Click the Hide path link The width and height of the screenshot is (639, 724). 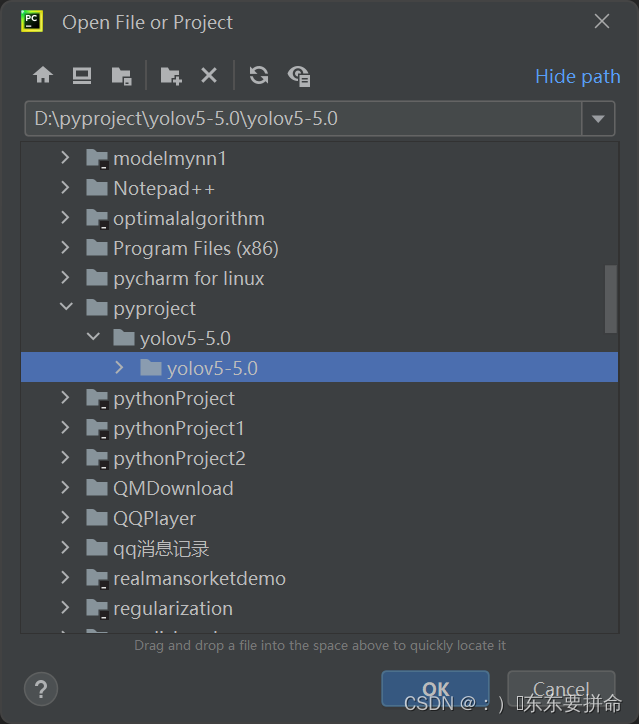click(578, 77)
